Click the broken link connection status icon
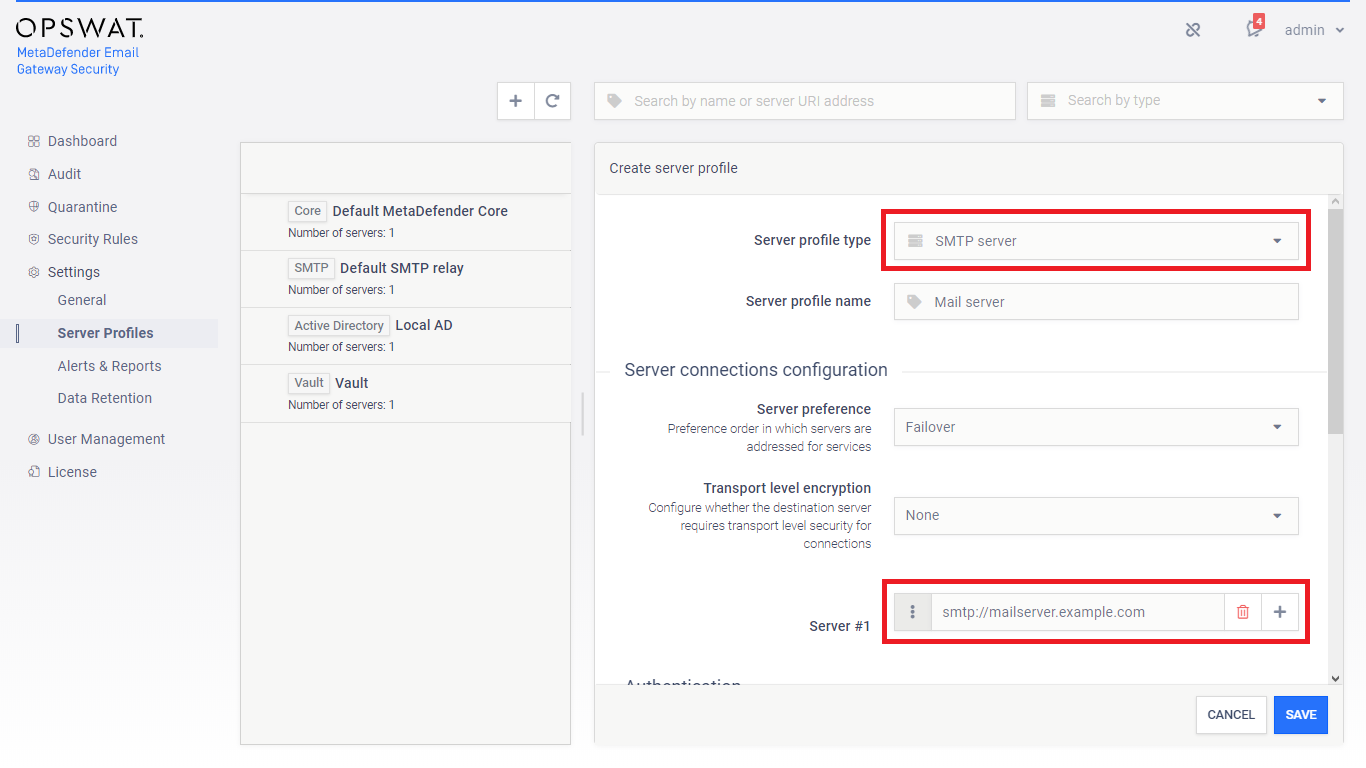 pos(1193,30)
